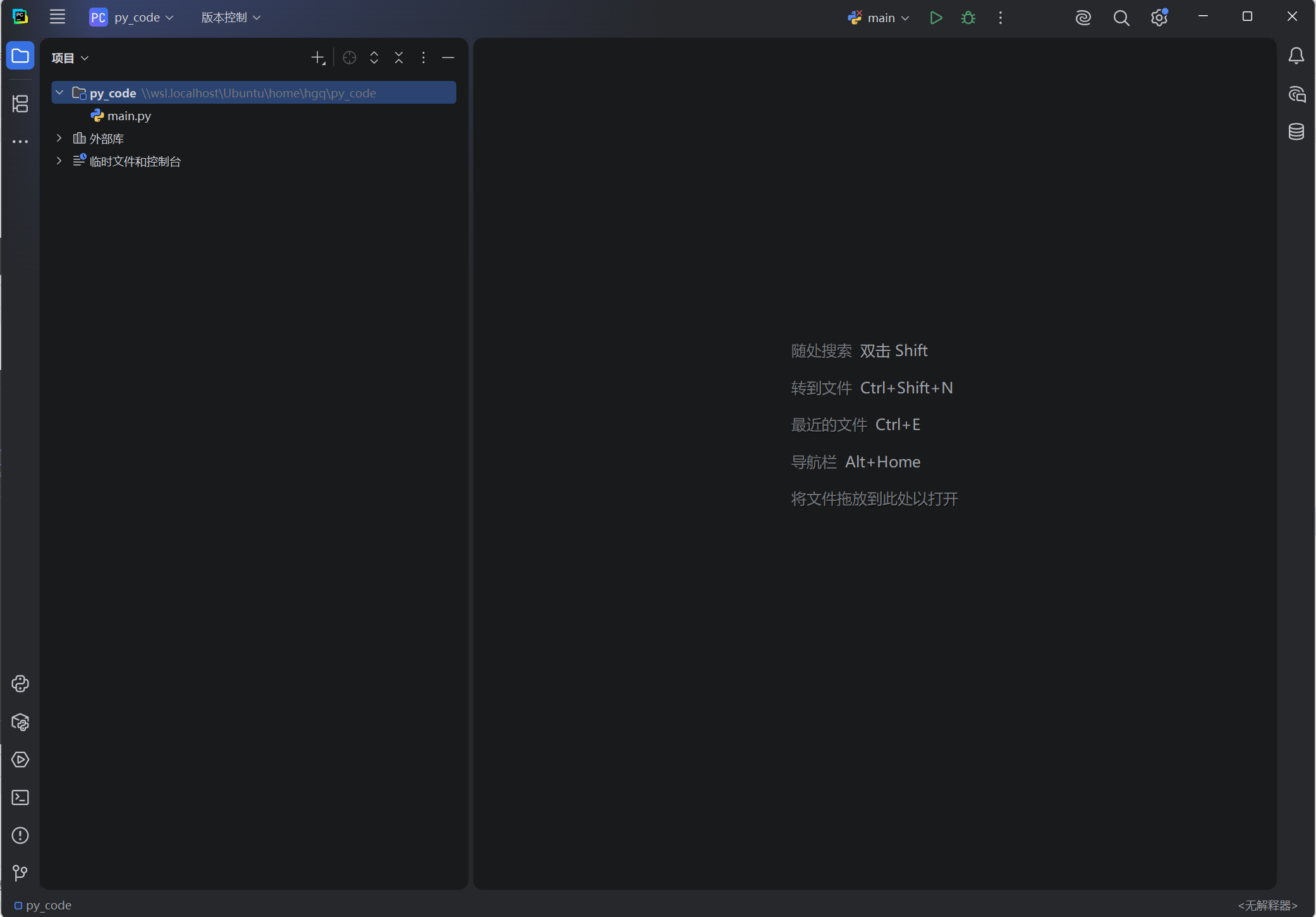Screen dimensions: 1316x917
Task: Run main with the green play button
Action: click(x=936, y=18)
